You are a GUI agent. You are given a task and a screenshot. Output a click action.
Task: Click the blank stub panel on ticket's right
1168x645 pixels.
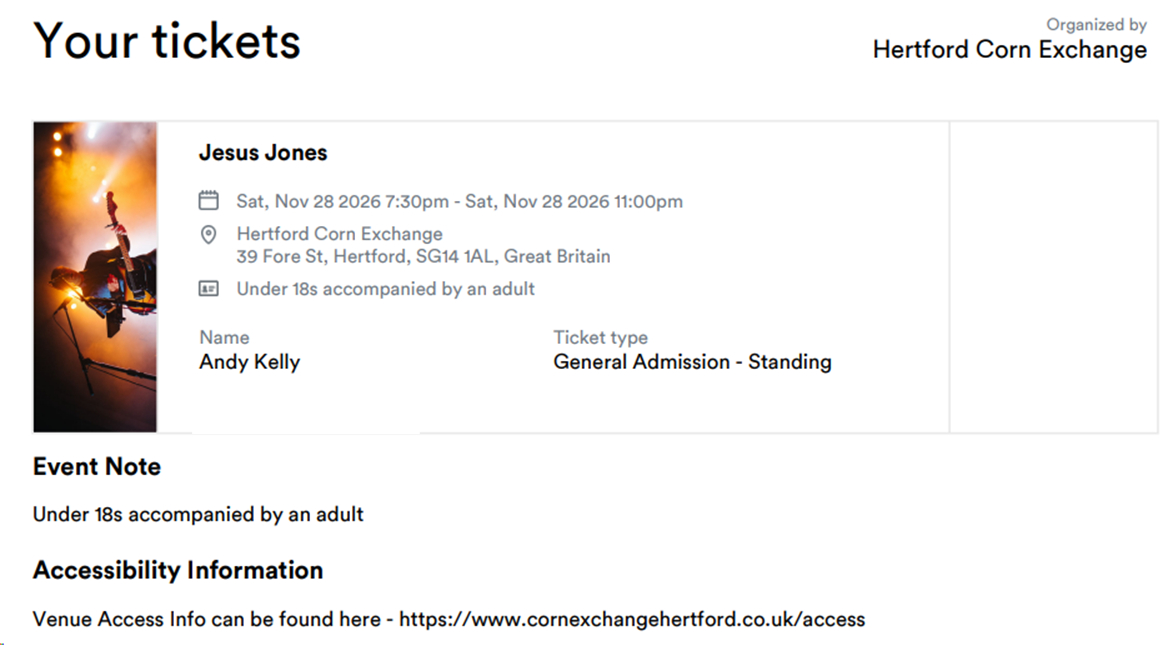(x=1053, y=277)
